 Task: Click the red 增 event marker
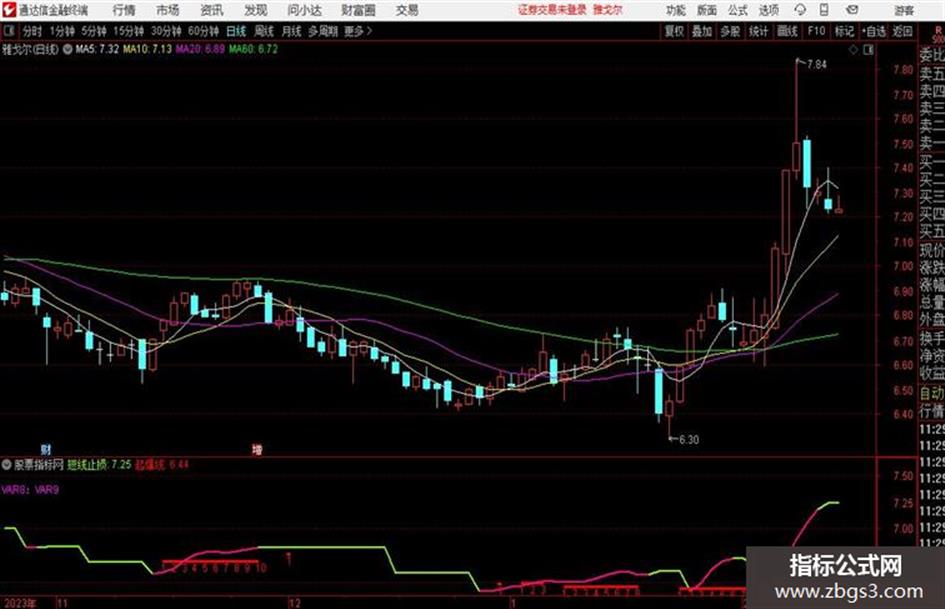tap(257, 449)
